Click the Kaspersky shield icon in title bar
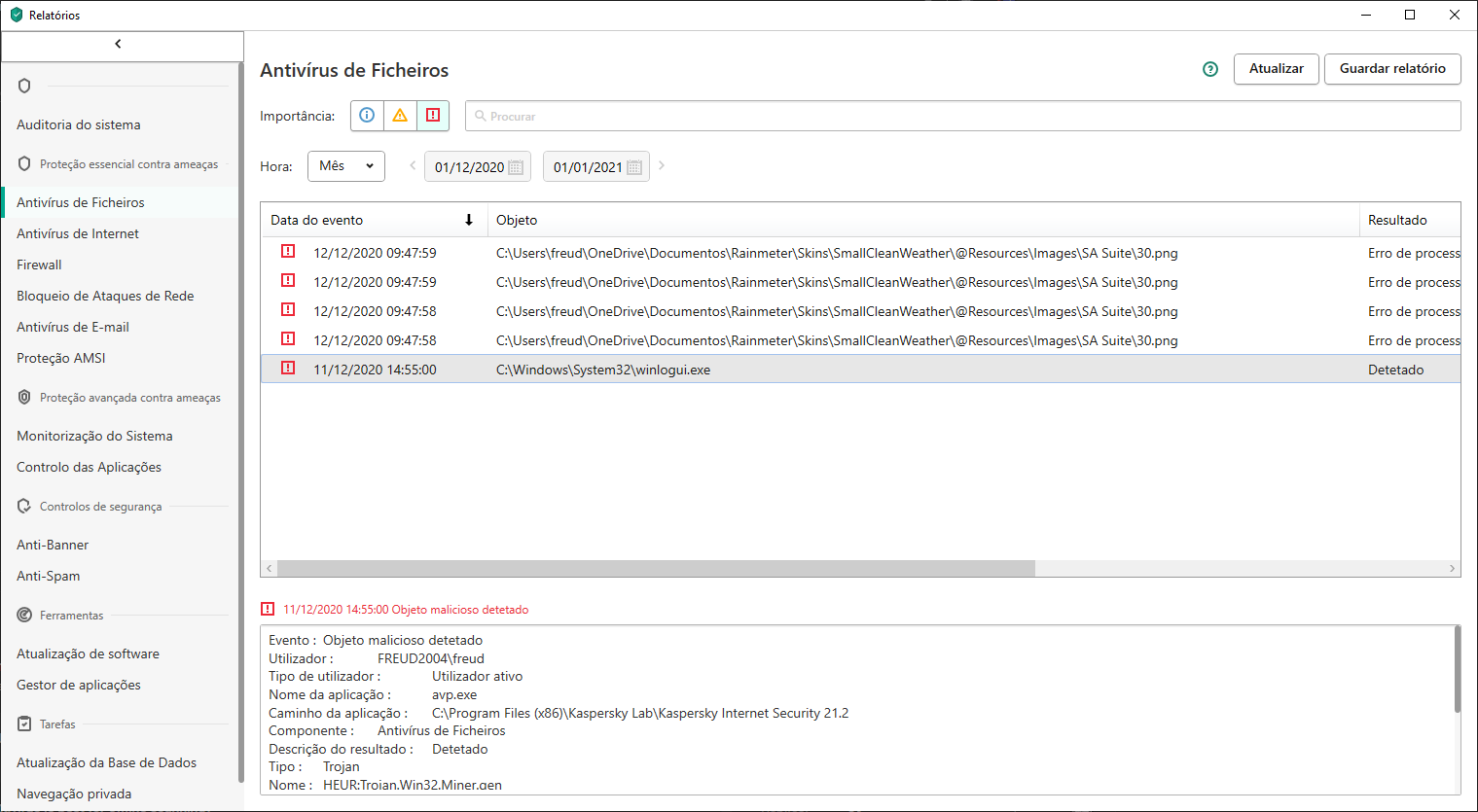The width and height of the screenshot is (1478, 812). tap(17, 15)
